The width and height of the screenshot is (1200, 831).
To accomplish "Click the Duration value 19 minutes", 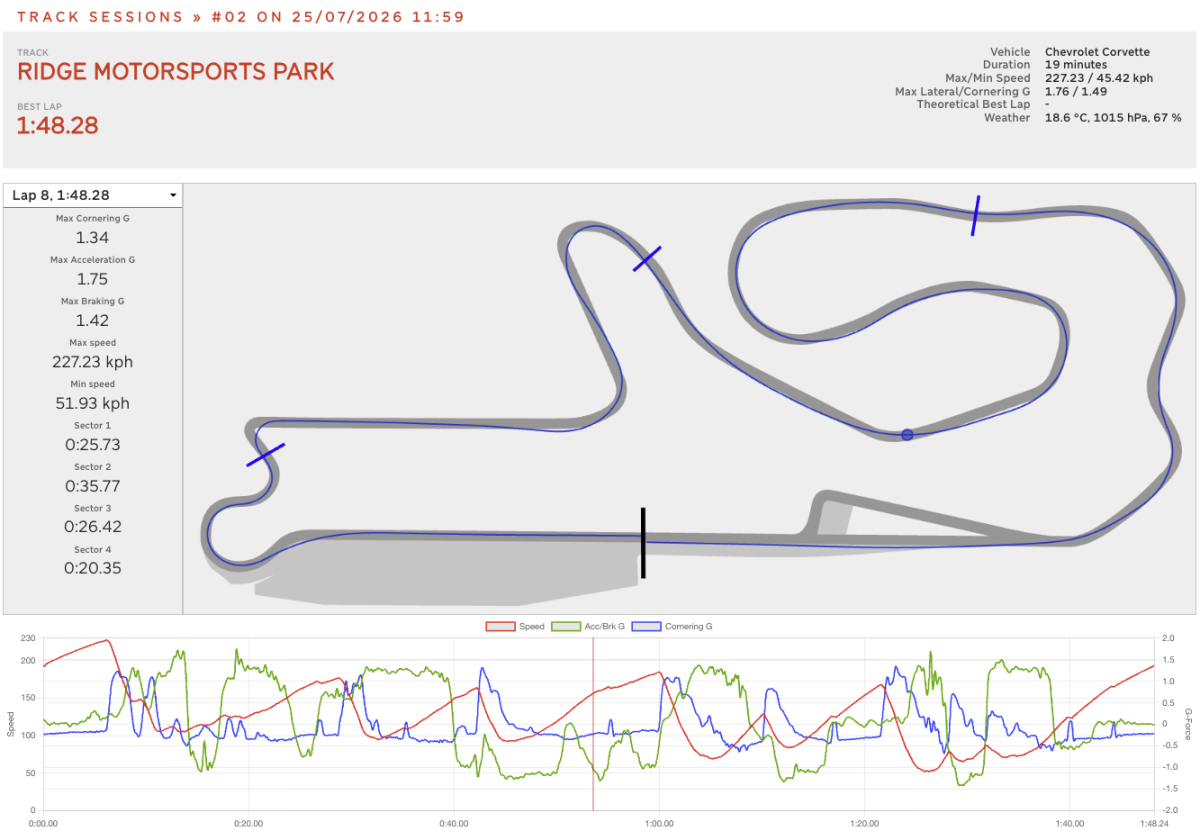I will tap(1076, 65).
